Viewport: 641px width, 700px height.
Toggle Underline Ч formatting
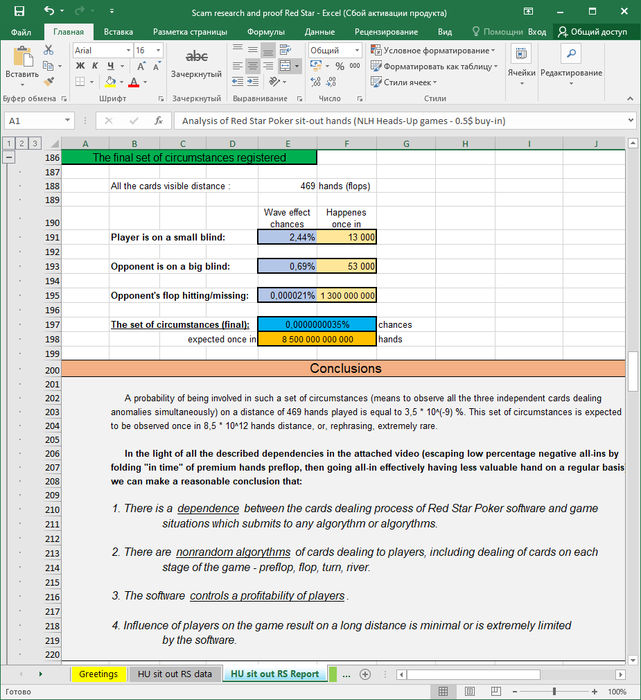[x=110, y=66]
